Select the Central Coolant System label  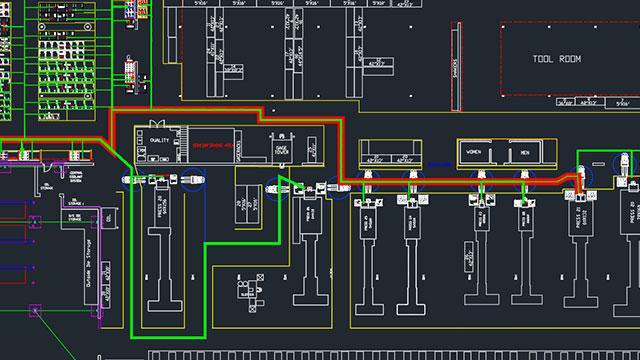click(75, 177)
